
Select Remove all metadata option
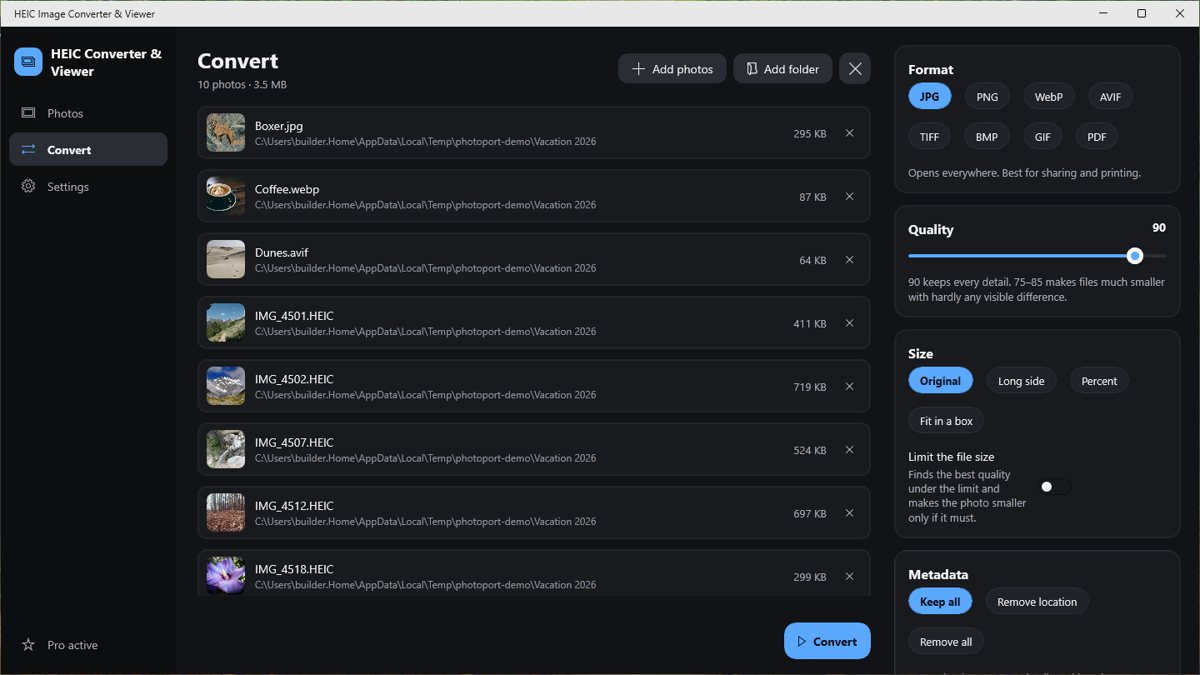[946, 642]
